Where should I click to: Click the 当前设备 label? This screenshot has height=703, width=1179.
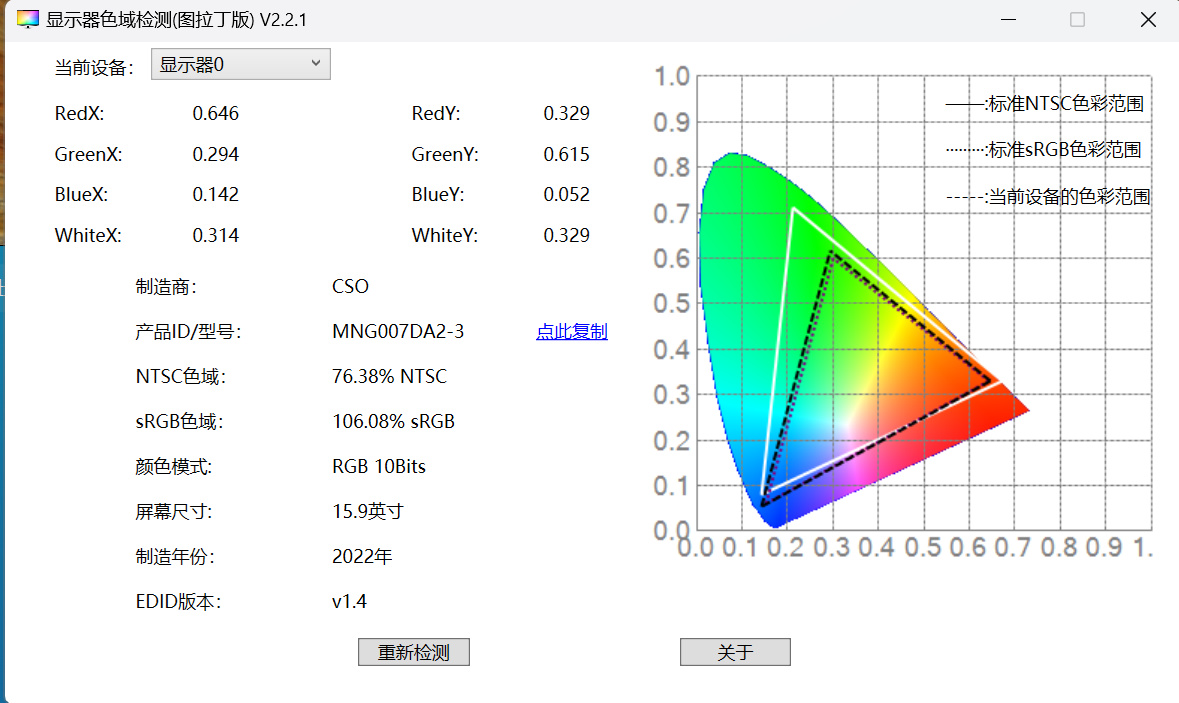pyautogui.click(x=94, y=68)
